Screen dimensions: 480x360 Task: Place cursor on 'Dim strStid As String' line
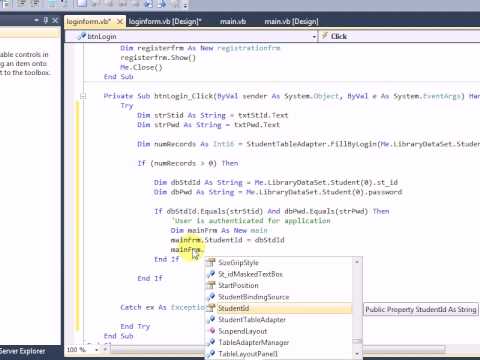click(x=212, y=115)
